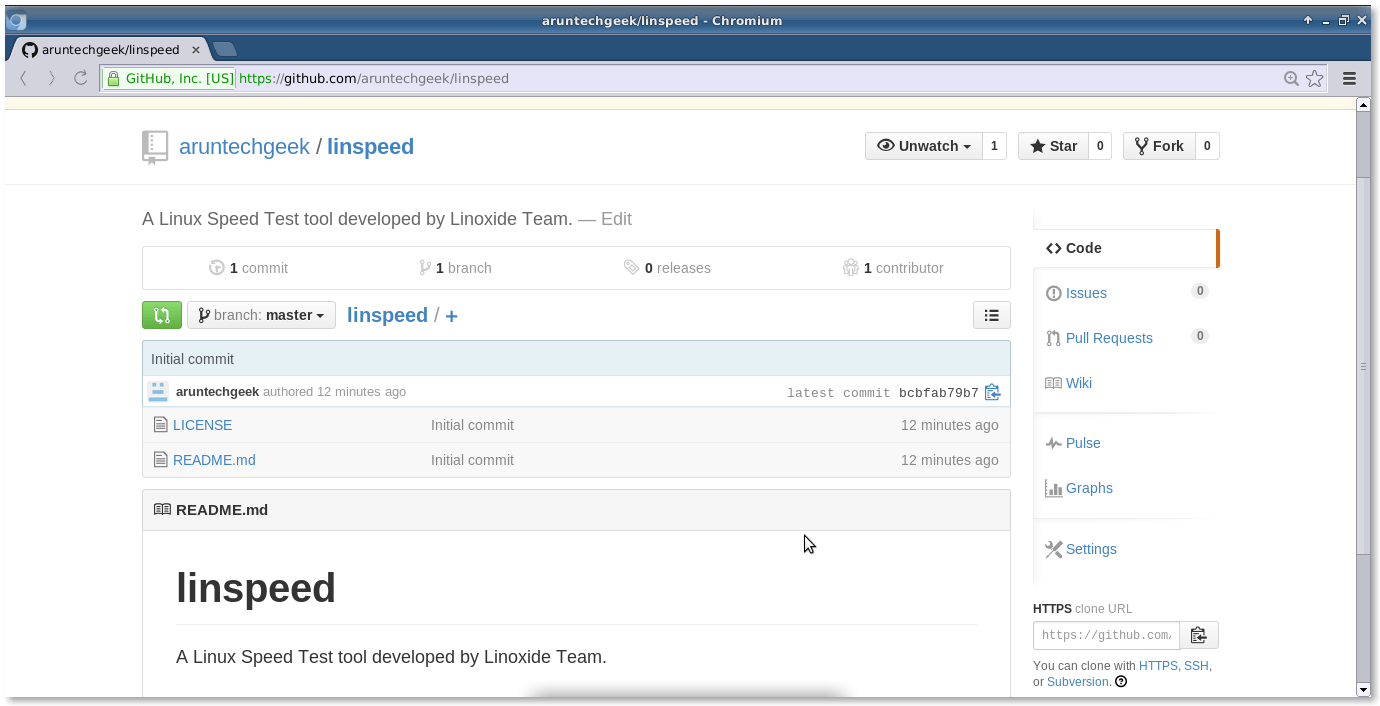Unwatch the repository via the watch button

coord(922,145)
